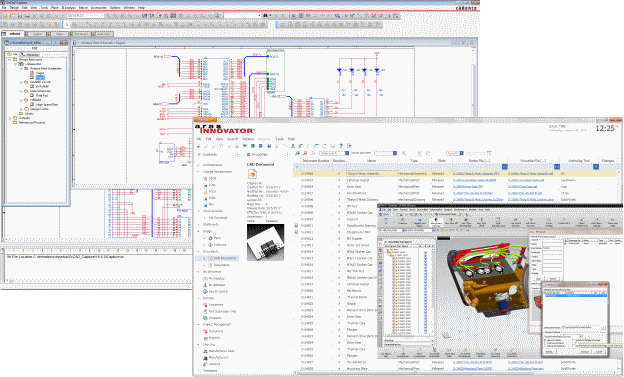Click the run search binoculars icon
The width and height of the screenshot is (624, 377).
tap(297, 153)
